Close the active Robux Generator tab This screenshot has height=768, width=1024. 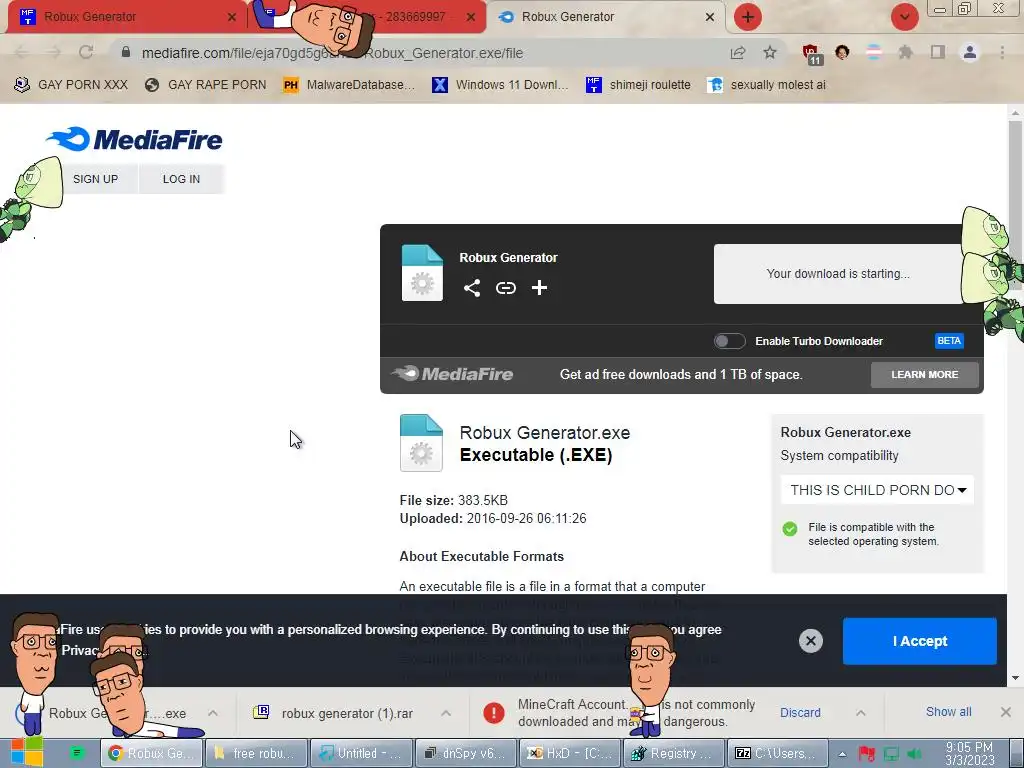click(x=710, y=17)
